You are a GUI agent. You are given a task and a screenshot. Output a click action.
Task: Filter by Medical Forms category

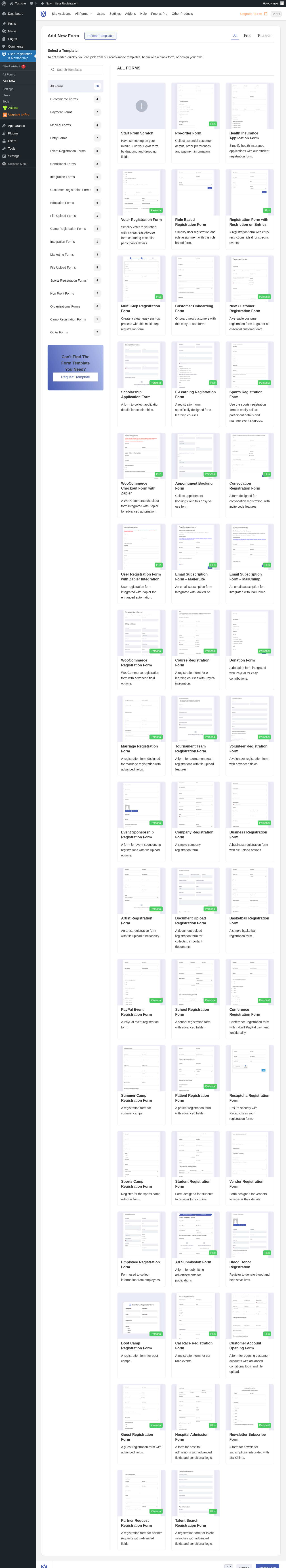click(76, 125)
